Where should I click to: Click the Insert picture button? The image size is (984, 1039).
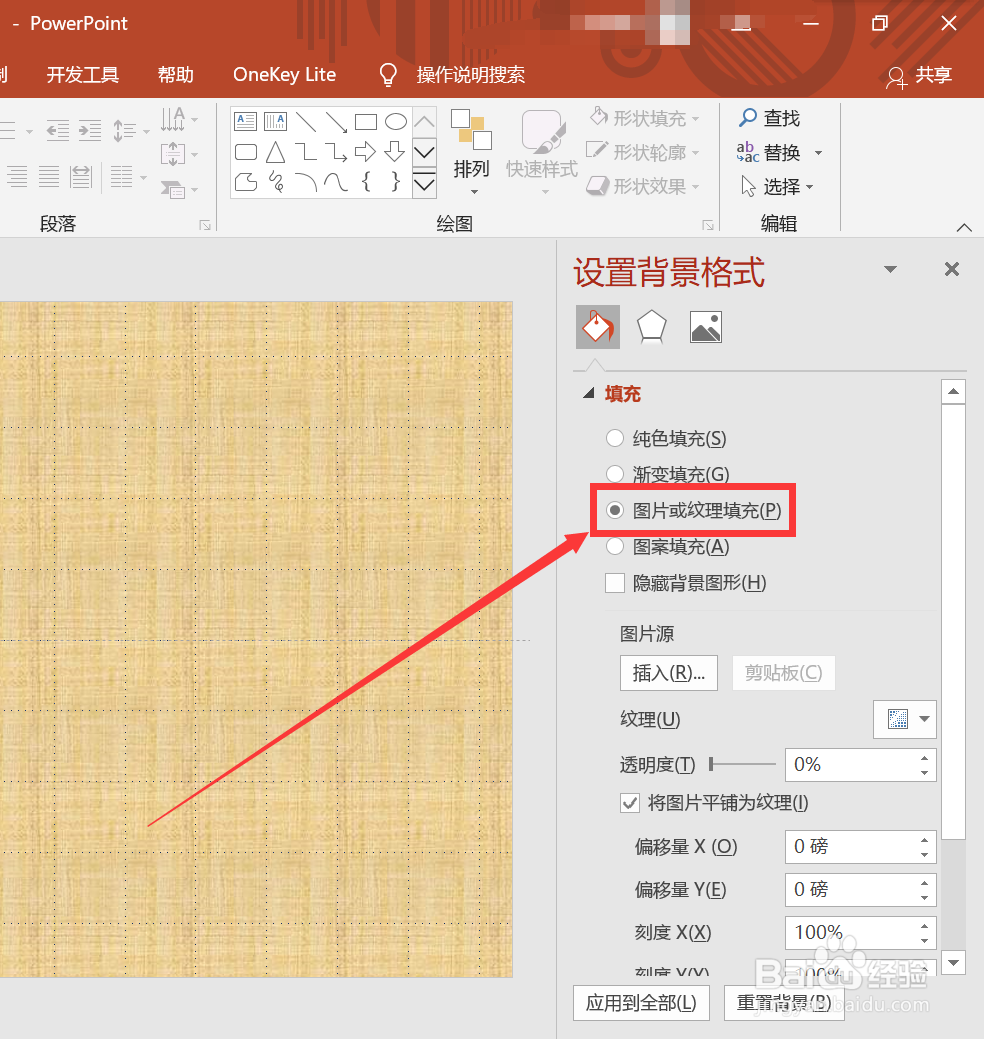tap(669, 673)
